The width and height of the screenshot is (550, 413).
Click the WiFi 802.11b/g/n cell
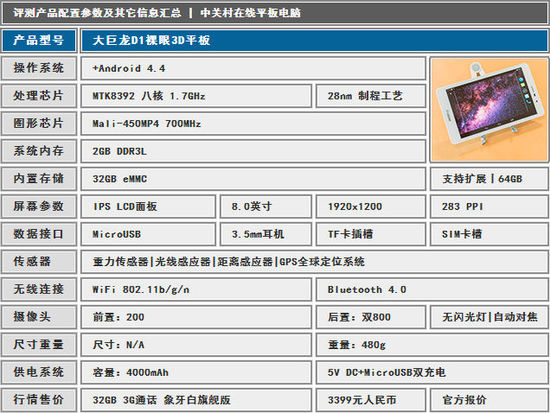(x=196, y=289)
